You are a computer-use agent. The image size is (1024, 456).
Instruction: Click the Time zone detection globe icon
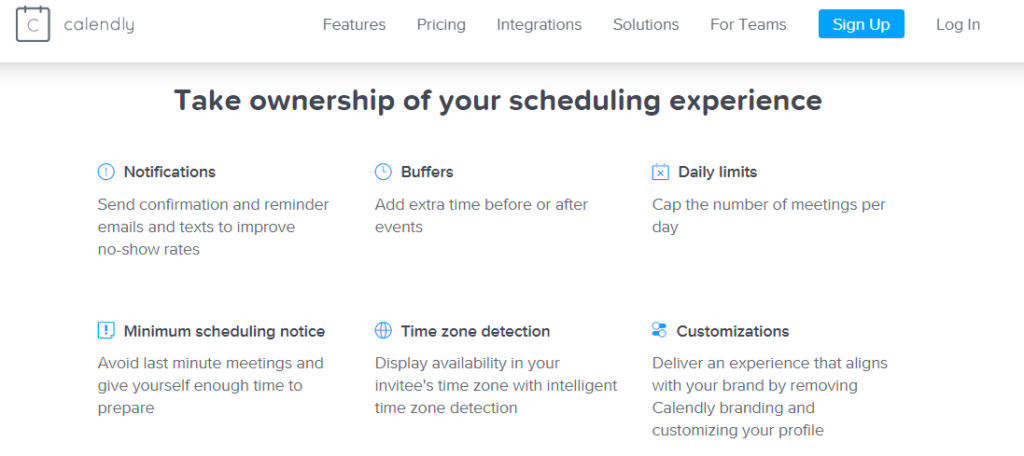pos(383,331)
